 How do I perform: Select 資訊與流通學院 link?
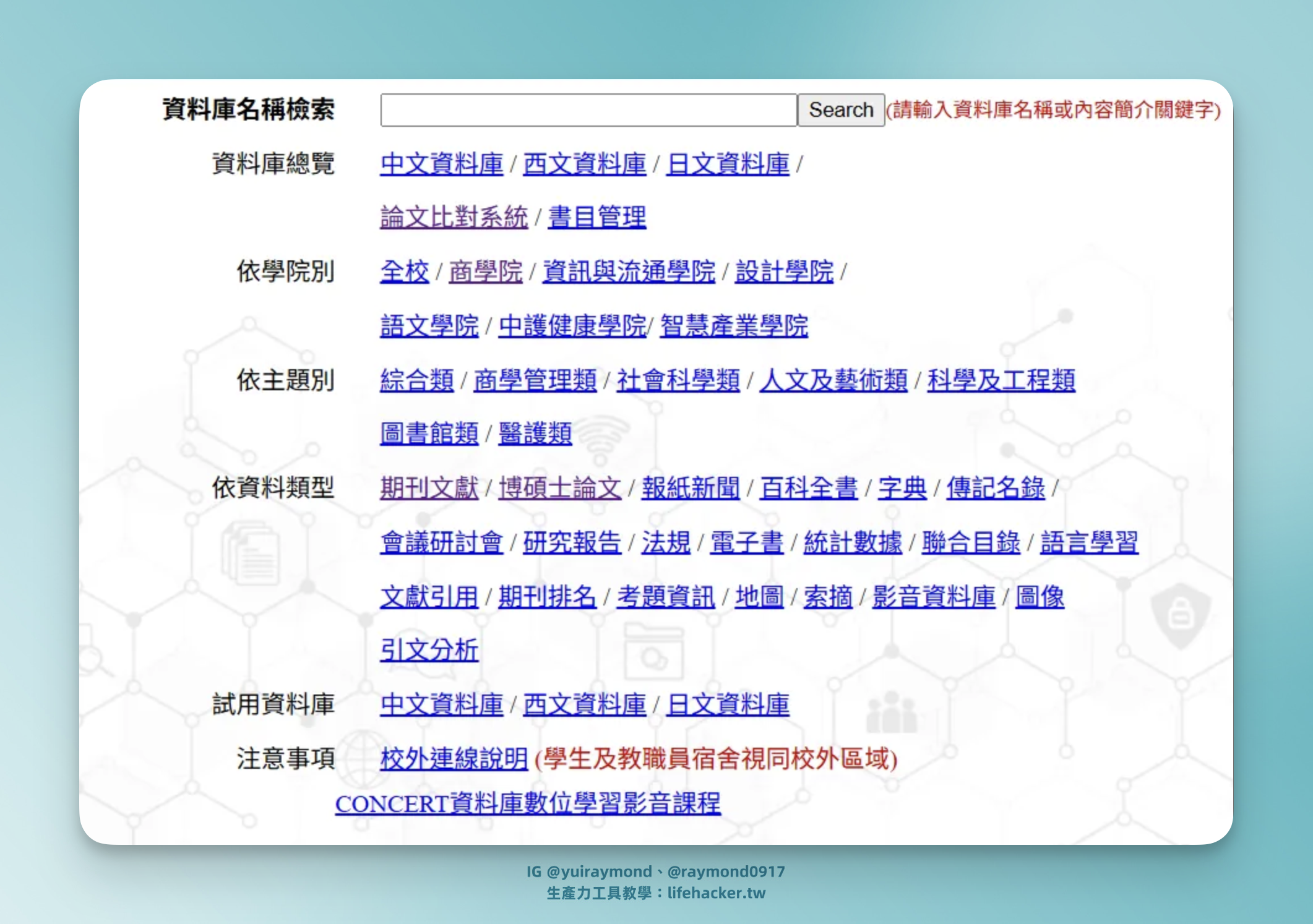click(628, 272)
